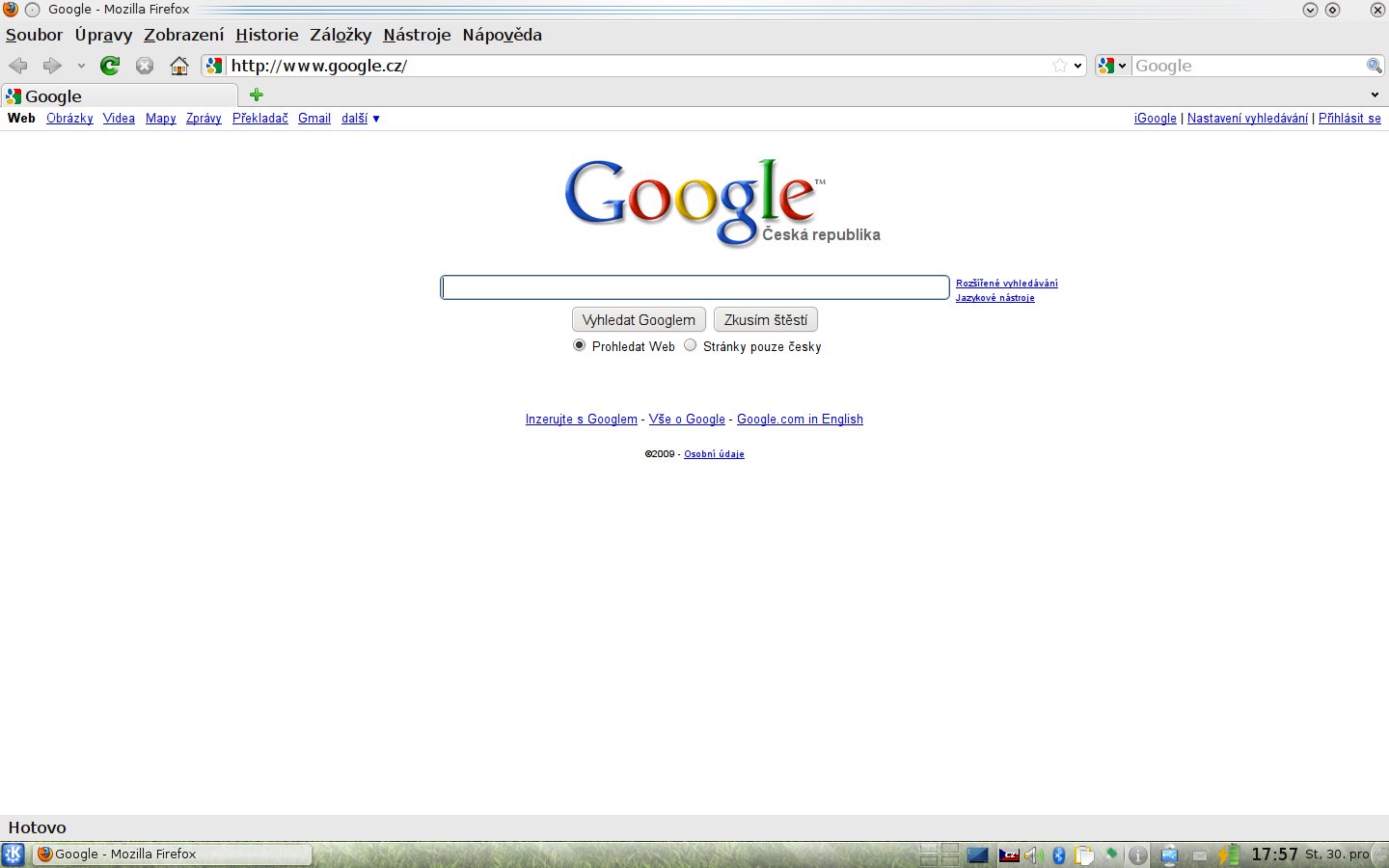
Task: Click the green pin tray icon
Action: [1111, 854]
